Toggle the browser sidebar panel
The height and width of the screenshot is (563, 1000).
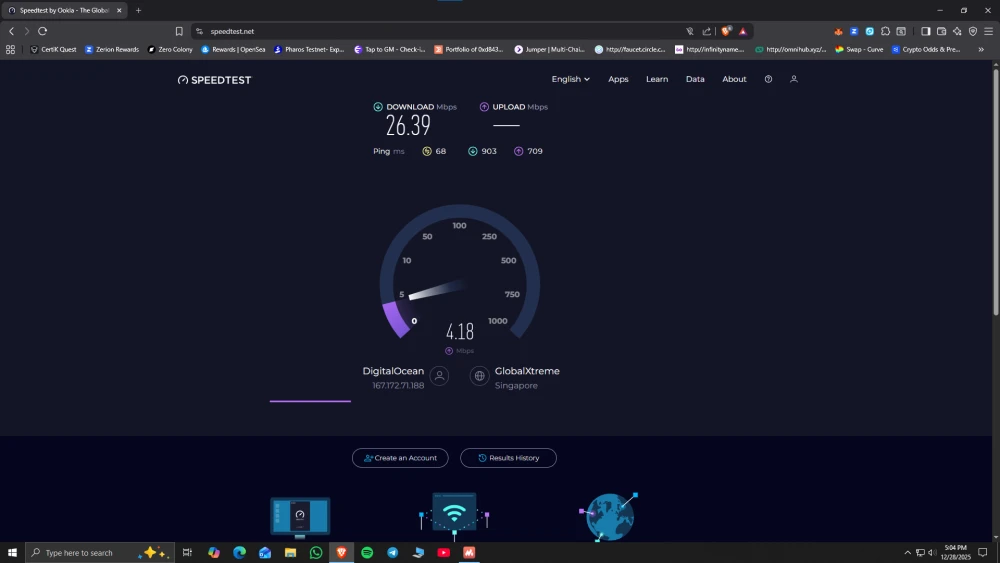click(x=925, y=31)
